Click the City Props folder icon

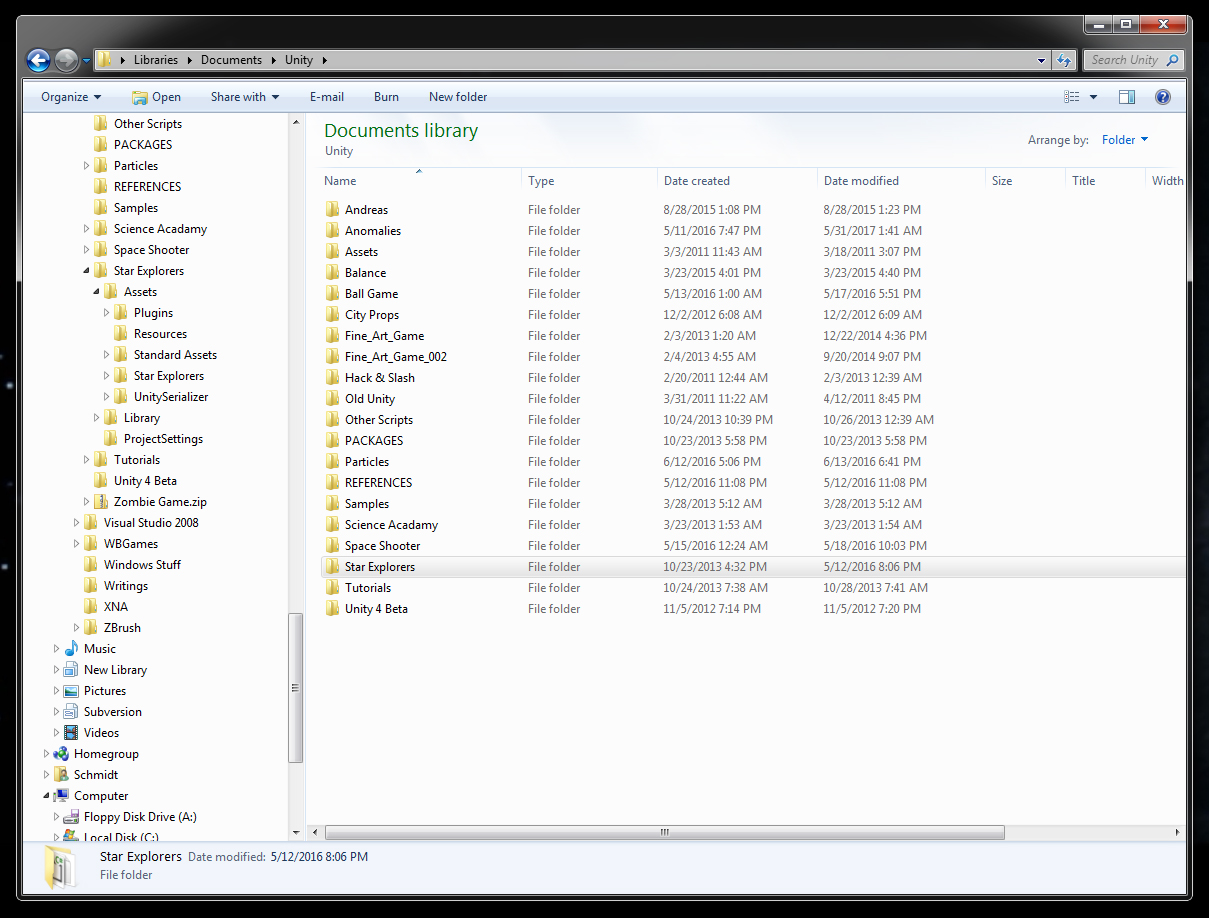[332, 315]
